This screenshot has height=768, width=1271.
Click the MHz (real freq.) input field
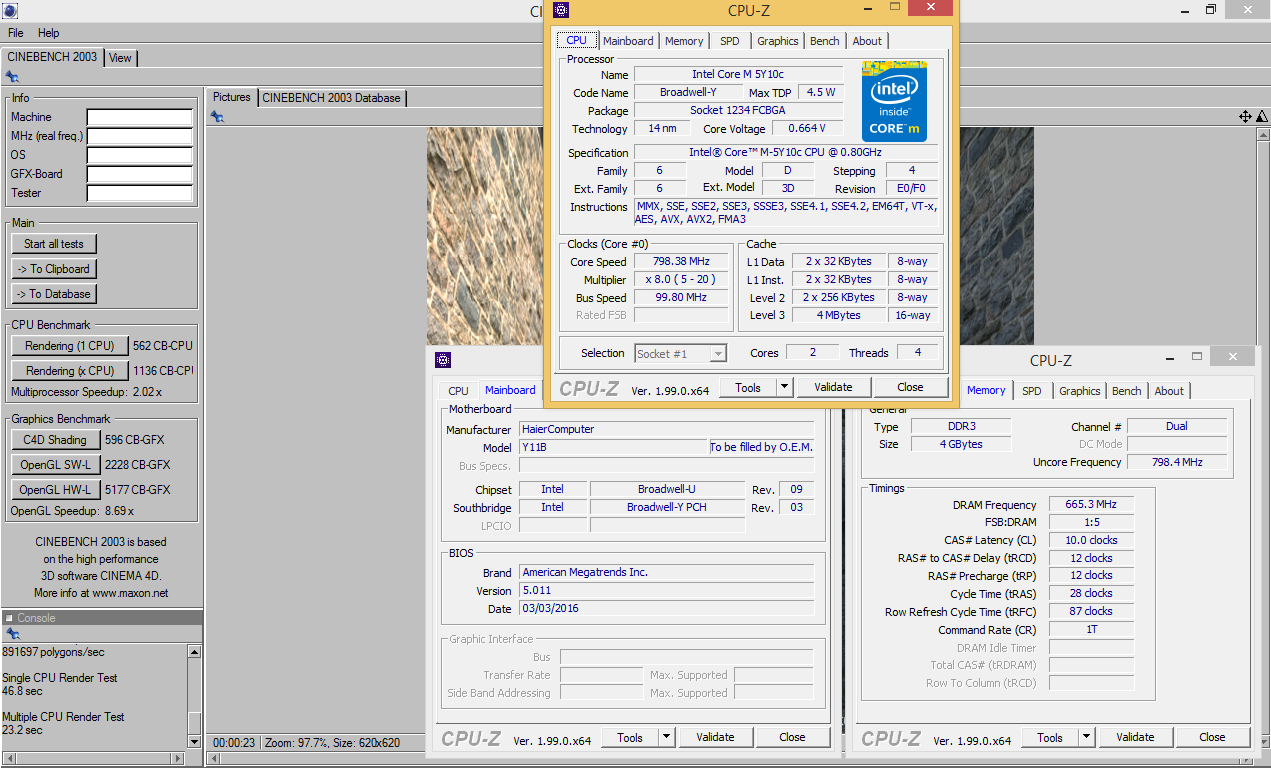tap(139, 136)
